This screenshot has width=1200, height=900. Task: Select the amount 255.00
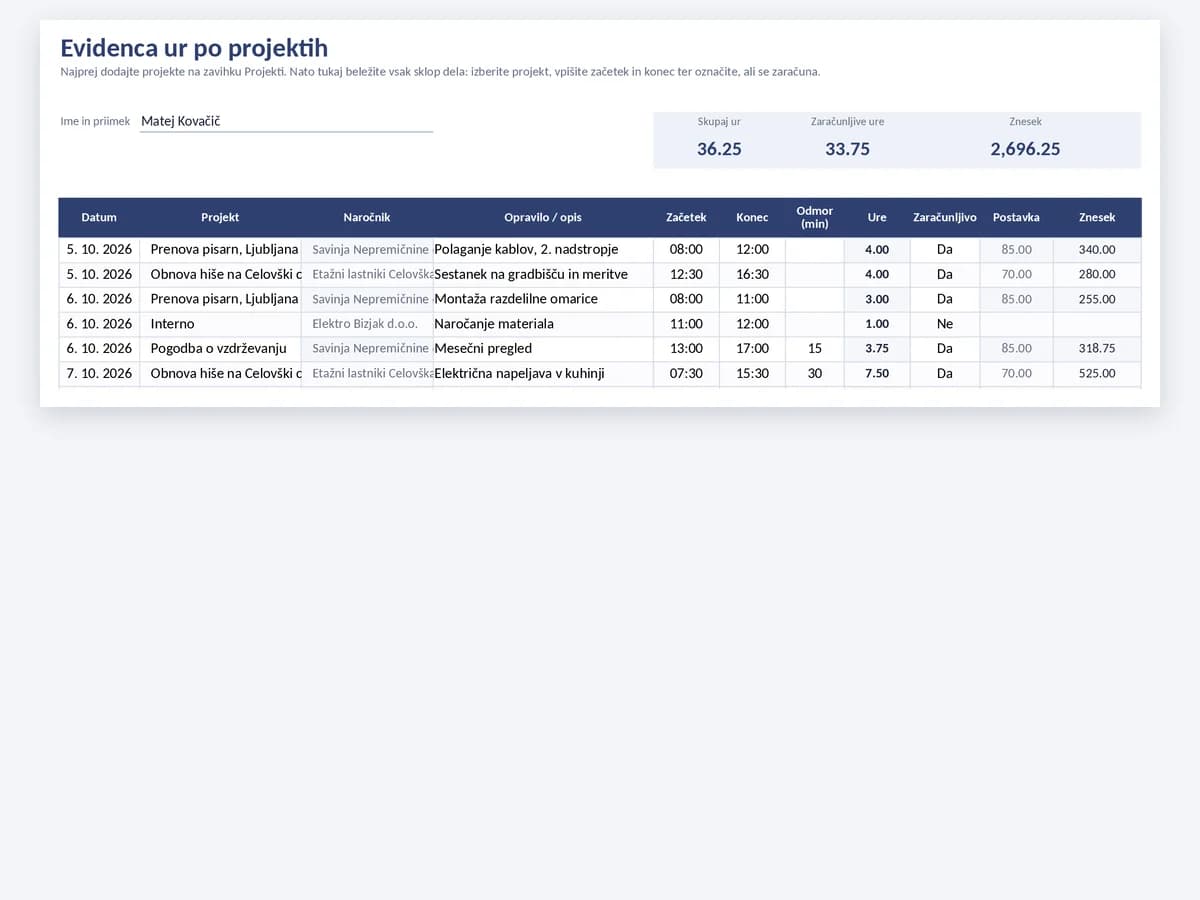pyautogui.click(x=1097, y=299)
